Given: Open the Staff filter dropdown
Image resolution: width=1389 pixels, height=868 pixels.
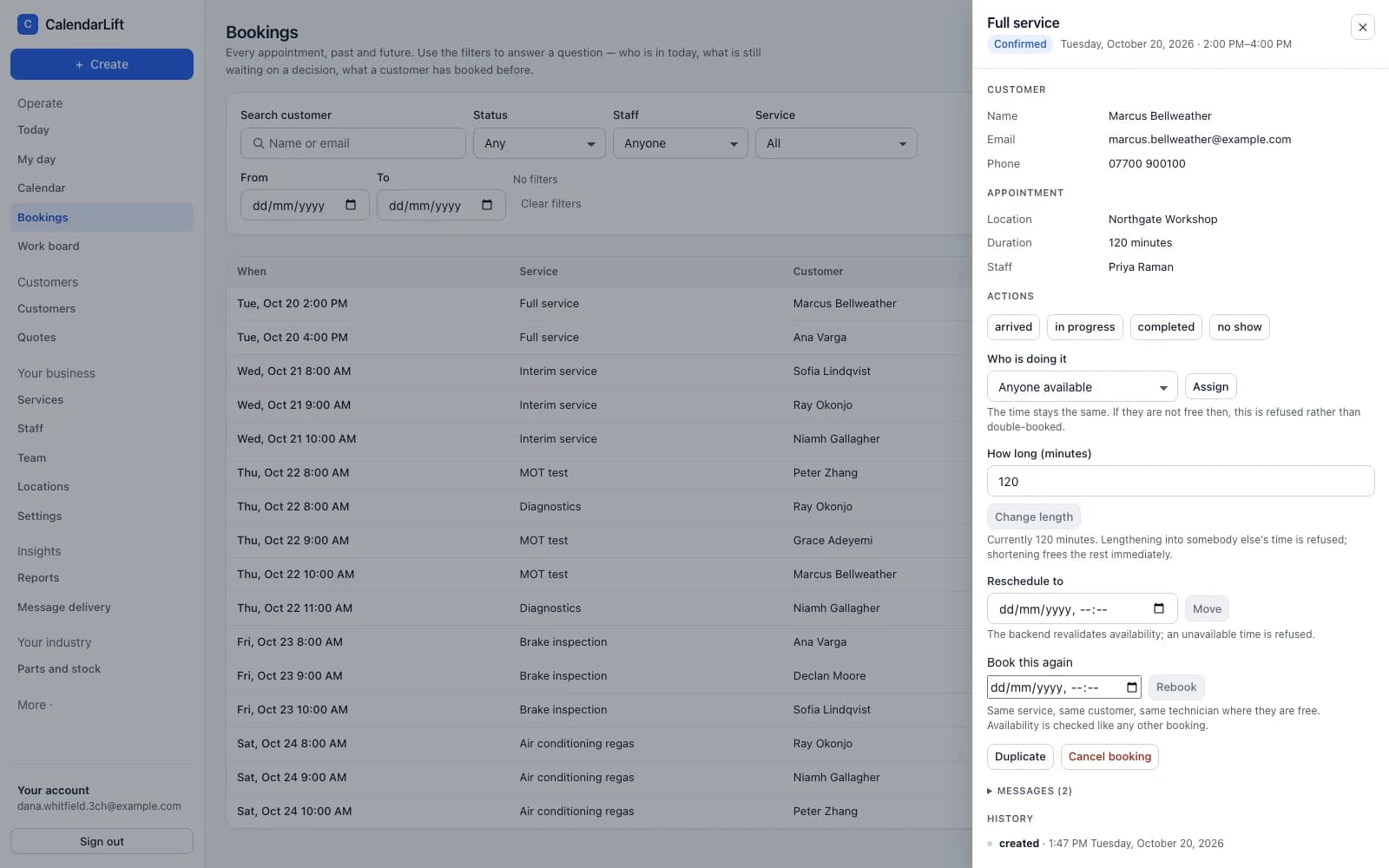Looking at the screenshot, I should click(680, 143).
